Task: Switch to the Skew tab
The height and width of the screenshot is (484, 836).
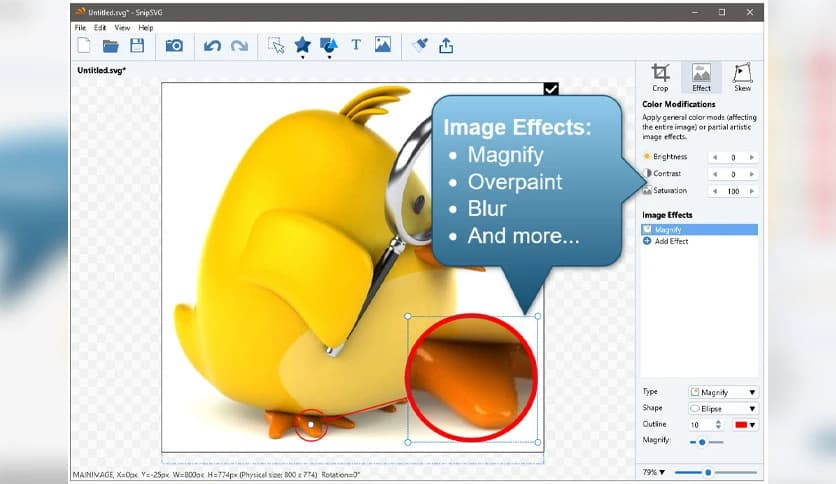Action: pos(742,77)
